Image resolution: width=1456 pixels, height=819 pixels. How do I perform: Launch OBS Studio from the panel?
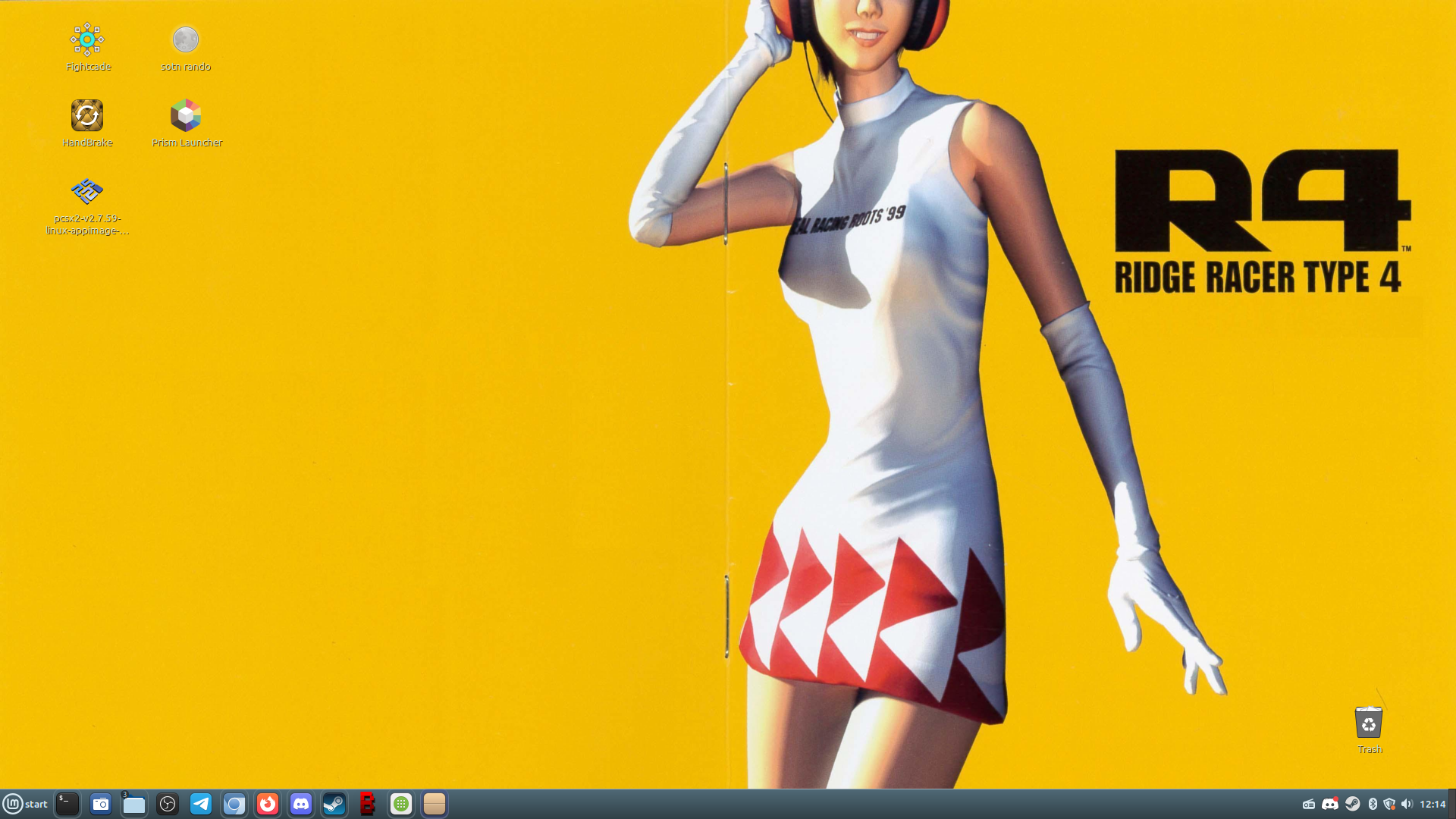coord(168,804)
